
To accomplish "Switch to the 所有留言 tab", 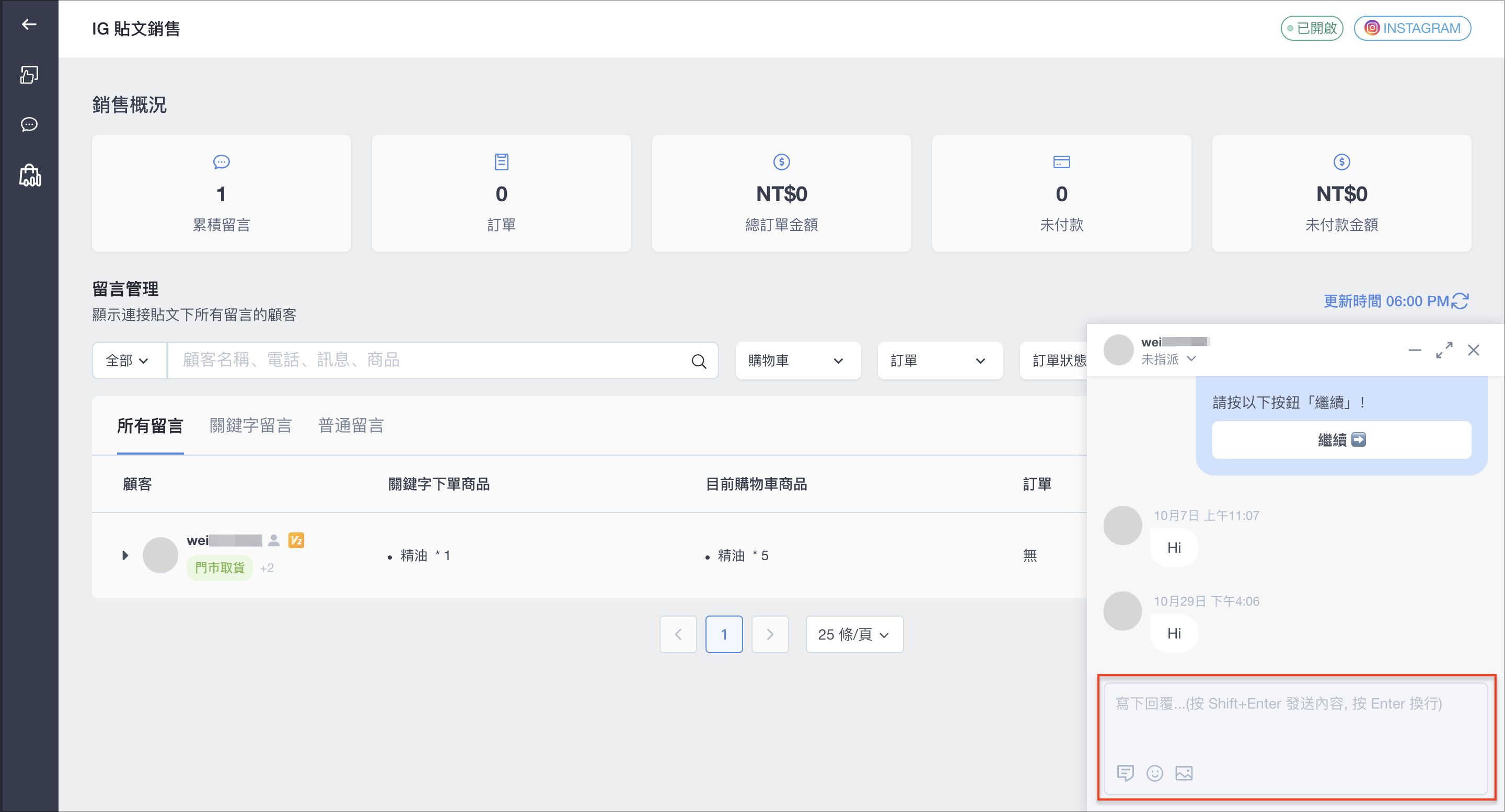I will 150,426.
